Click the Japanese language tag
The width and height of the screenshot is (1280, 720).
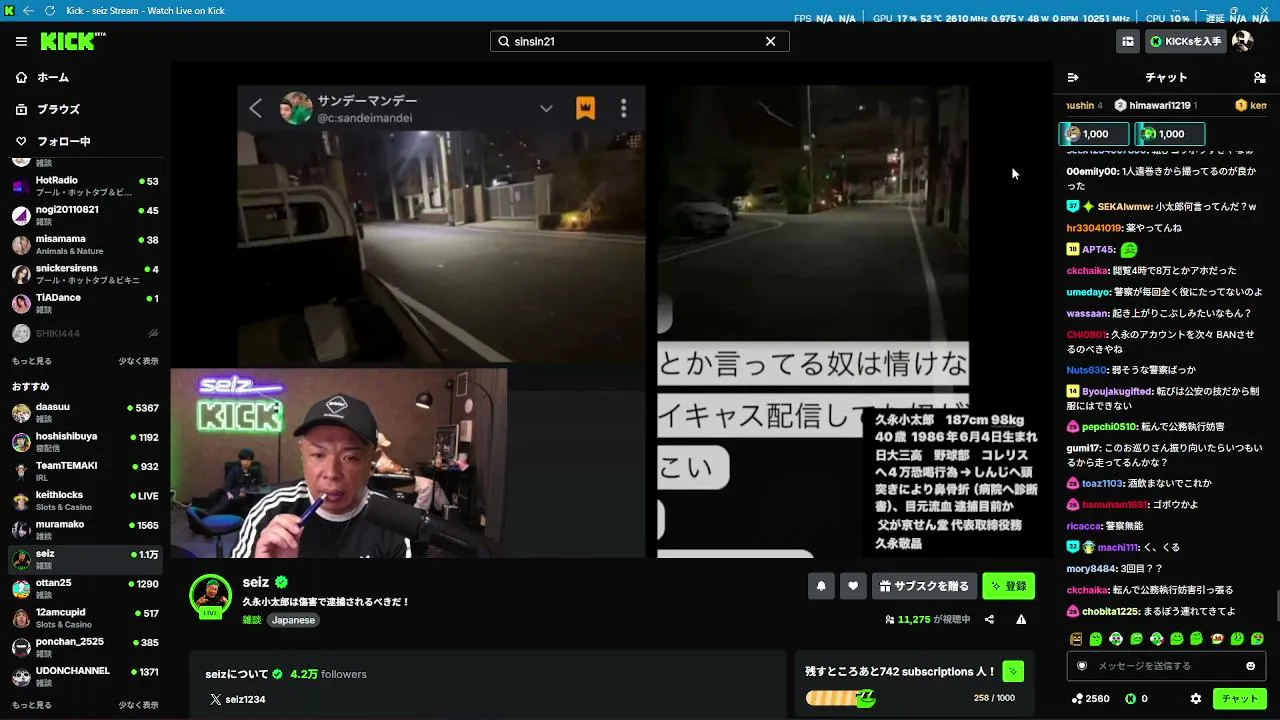[x=294, y=620]
